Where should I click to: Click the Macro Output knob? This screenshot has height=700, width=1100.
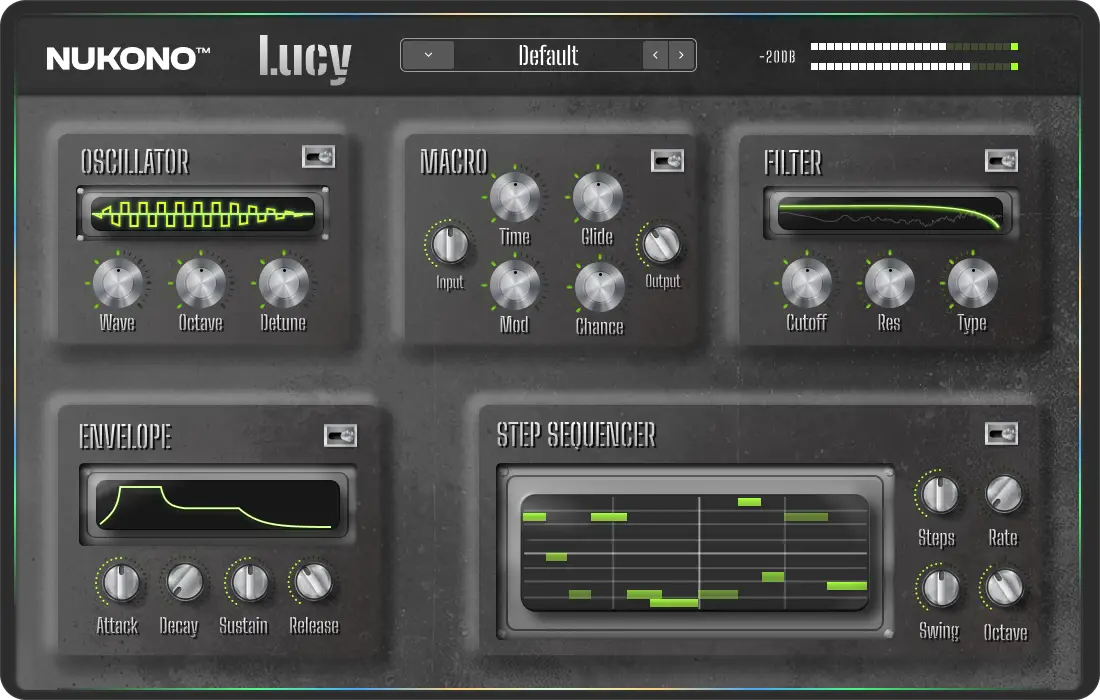pos(661,243)
